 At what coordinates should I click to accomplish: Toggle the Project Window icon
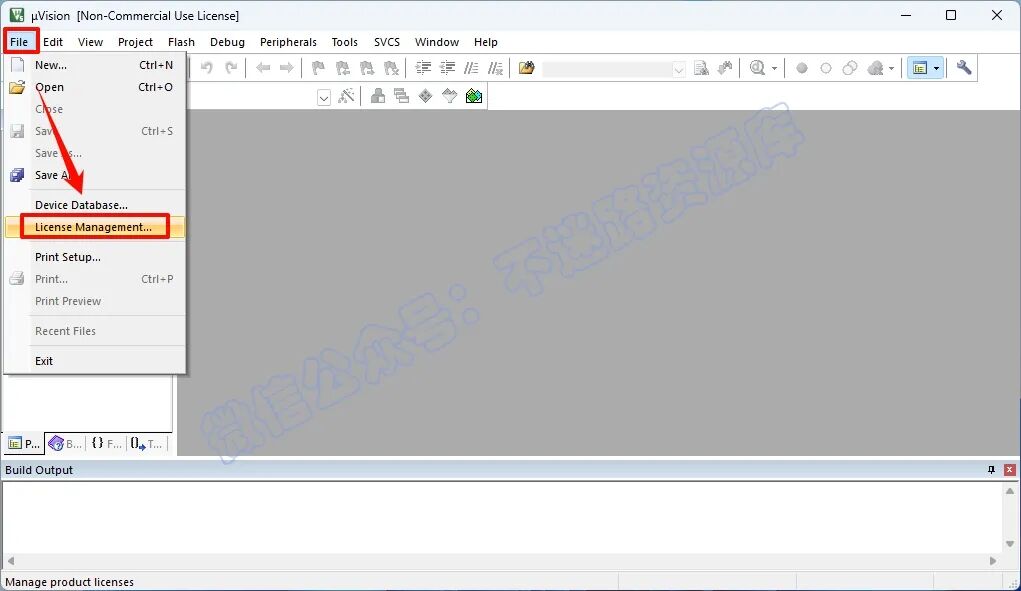919,68
